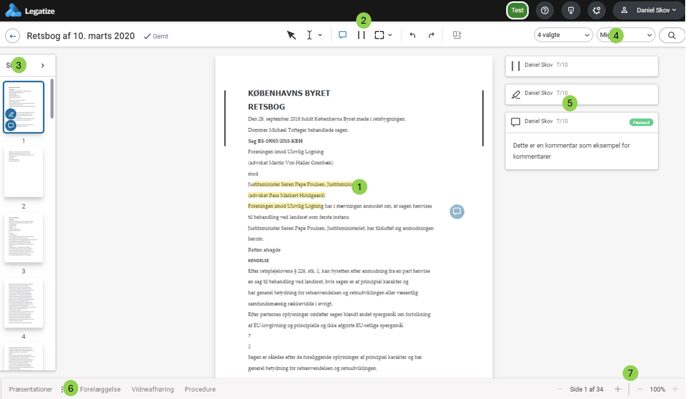
Task: Open the Præsentationer tab
Action: pyautogui.click(x=31, y=389)
